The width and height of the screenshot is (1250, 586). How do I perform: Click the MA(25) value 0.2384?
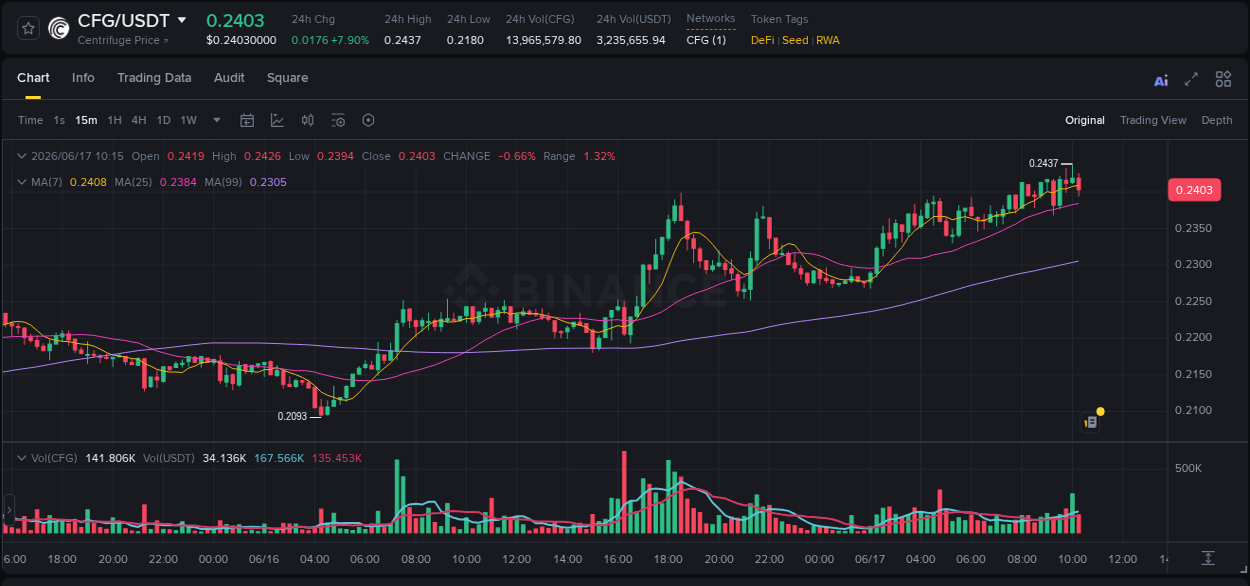(176, 182)
